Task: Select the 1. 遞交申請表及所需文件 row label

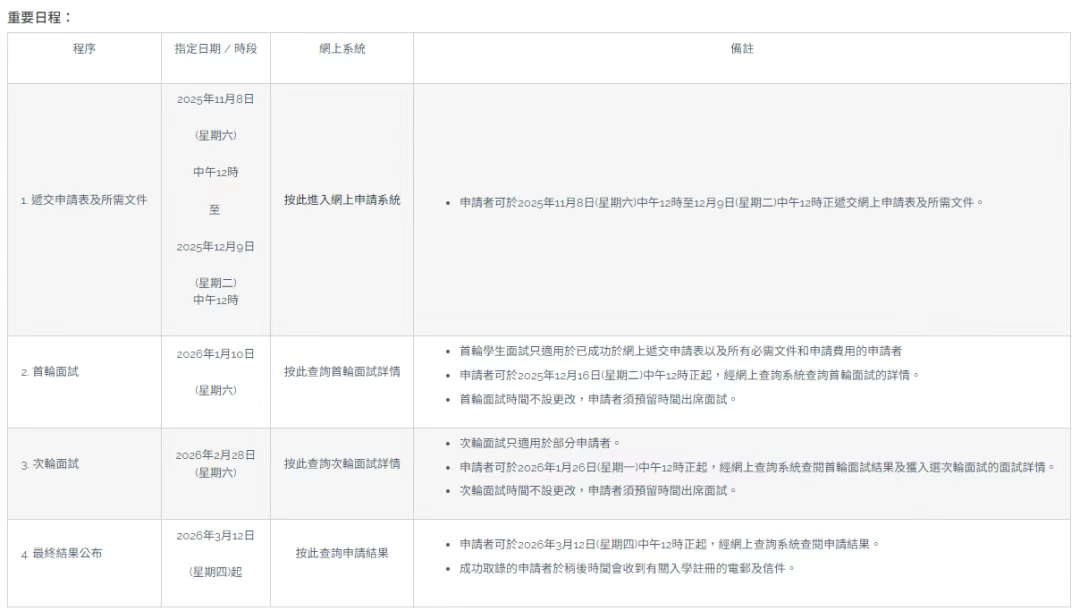Action: [x=84, y=200]
